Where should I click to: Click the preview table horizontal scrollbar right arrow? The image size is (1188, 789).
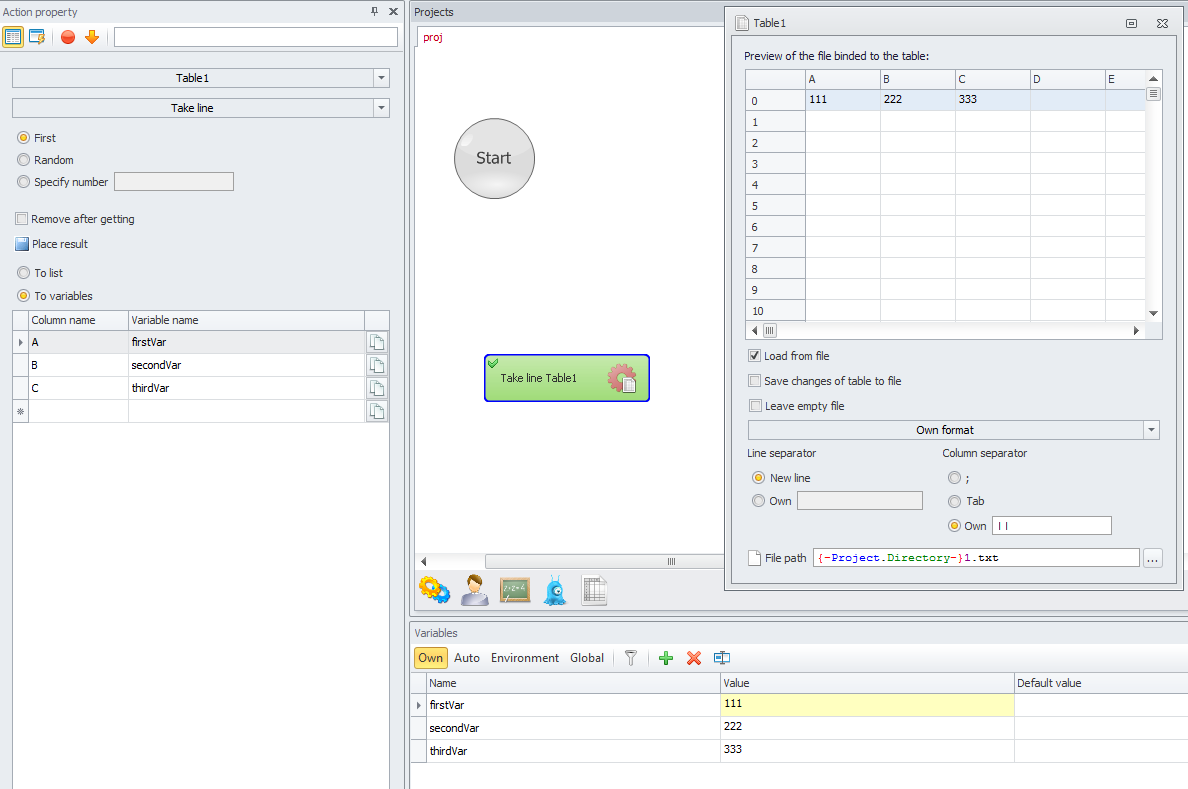pos(1136,330)
